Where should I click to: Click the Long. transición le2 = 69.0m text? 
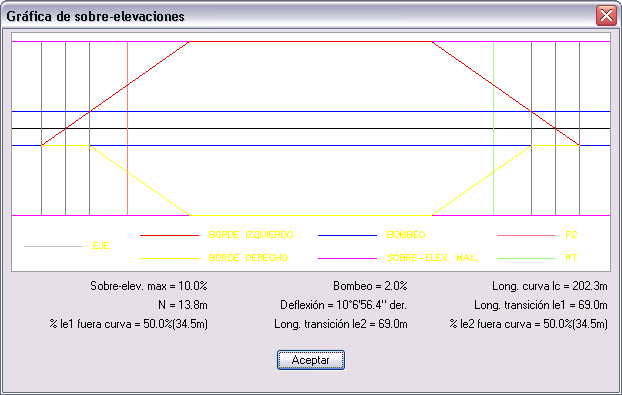tap(341, 324)
